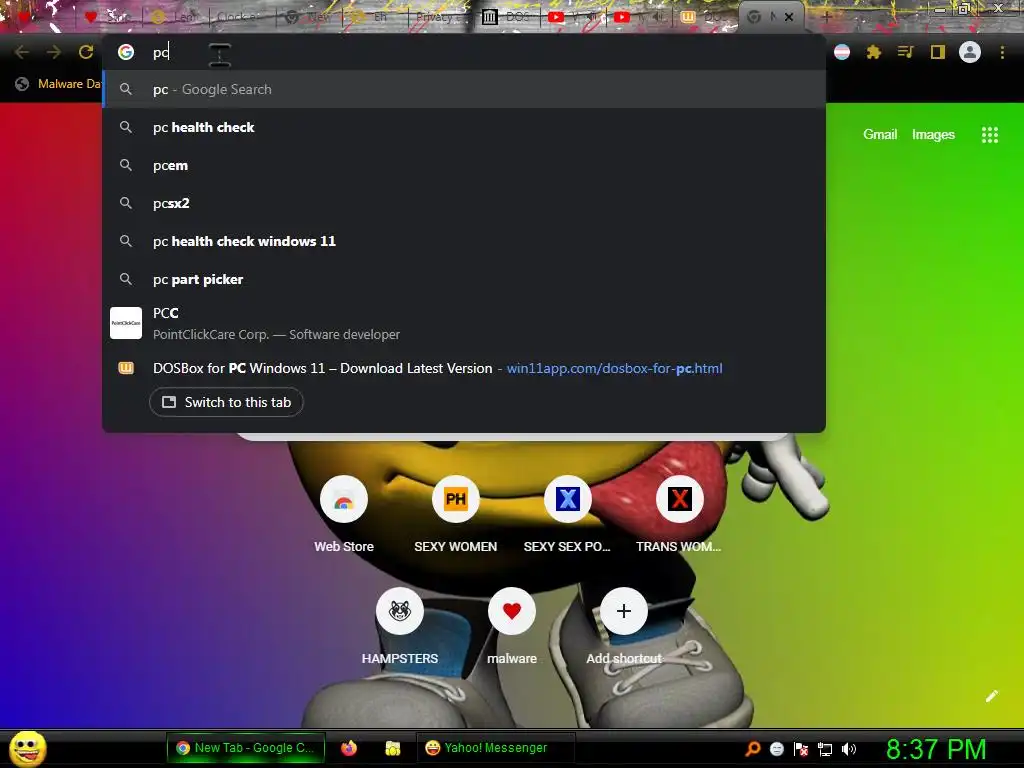
Task: Select the 'pc health check' suggestion
Action: (464, 127)
